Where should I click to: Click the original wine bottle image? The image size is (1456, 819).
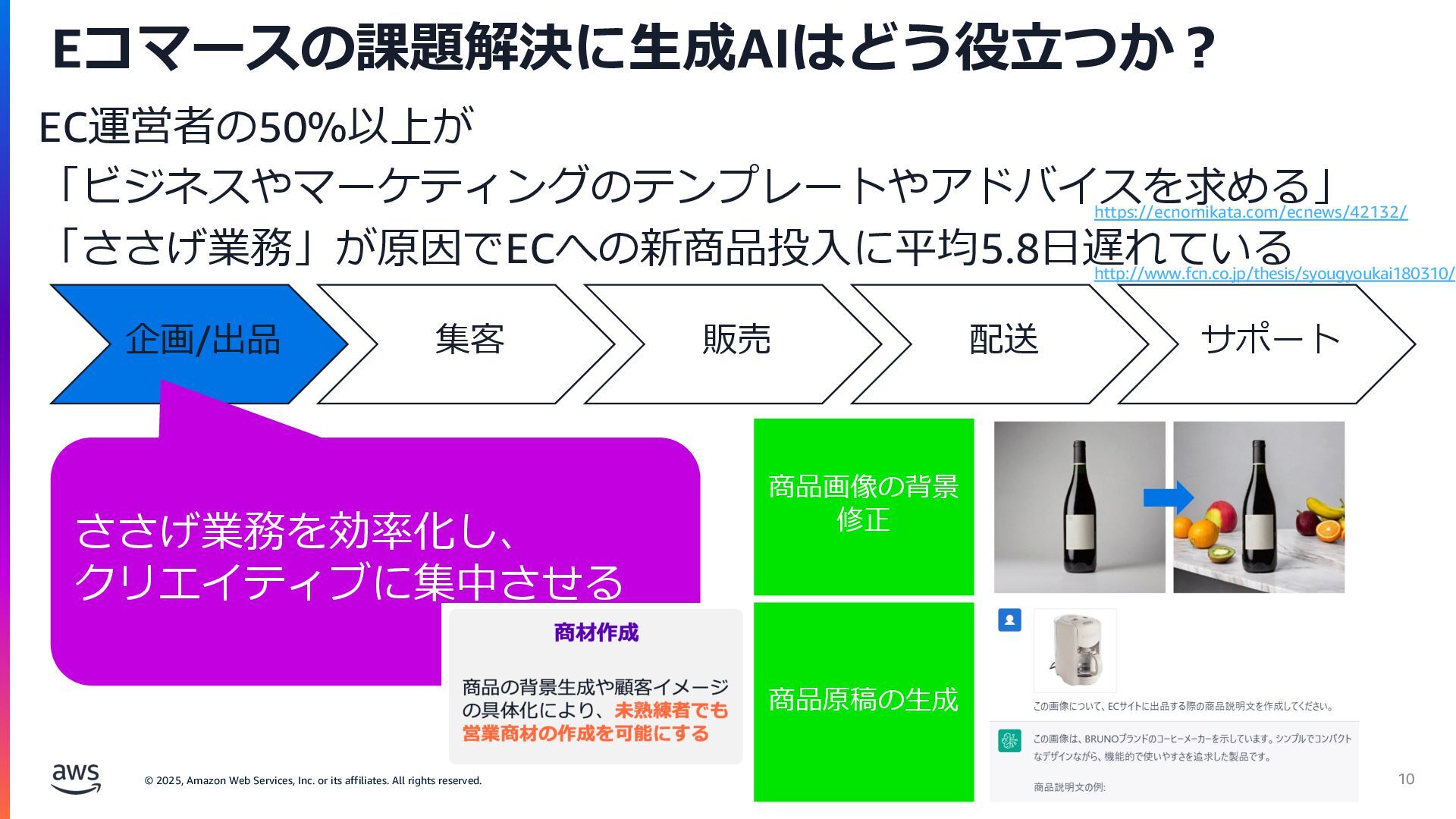coord(1079,507)
